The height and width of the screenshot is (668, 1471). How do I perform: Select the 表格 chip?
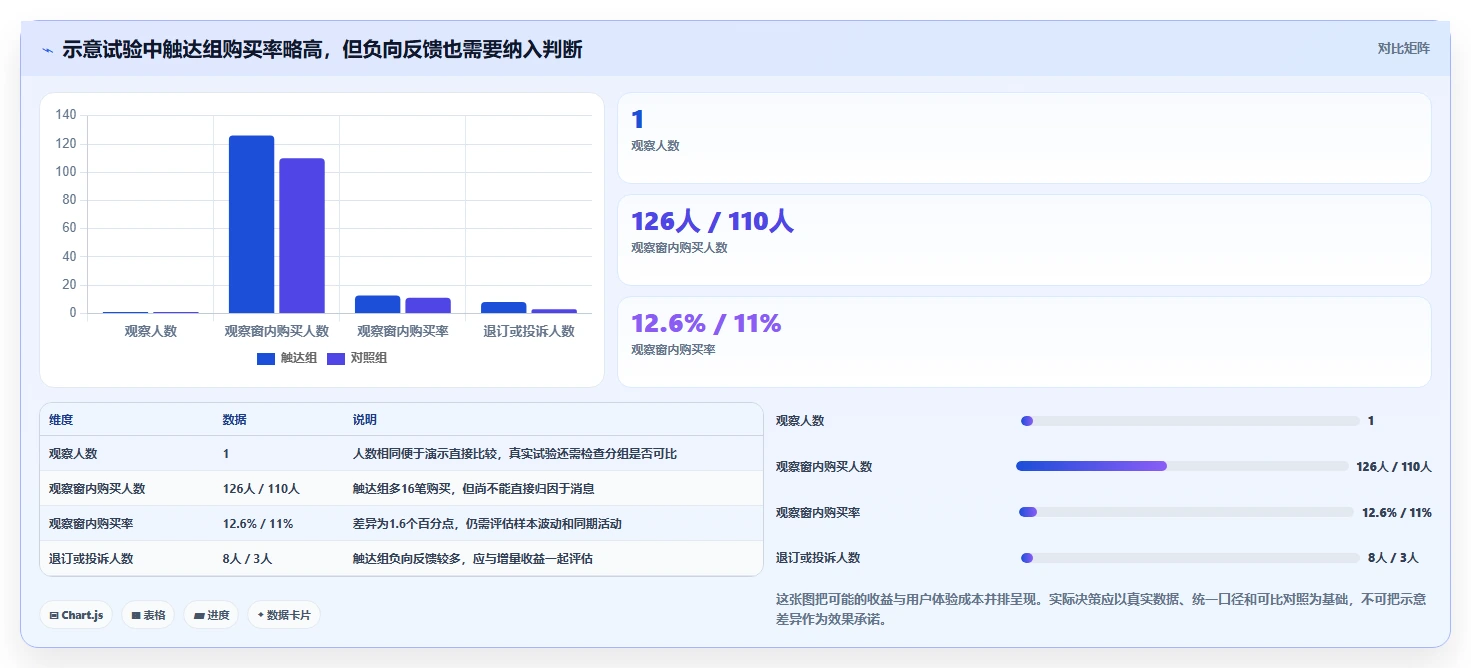[x=148, y=615]
